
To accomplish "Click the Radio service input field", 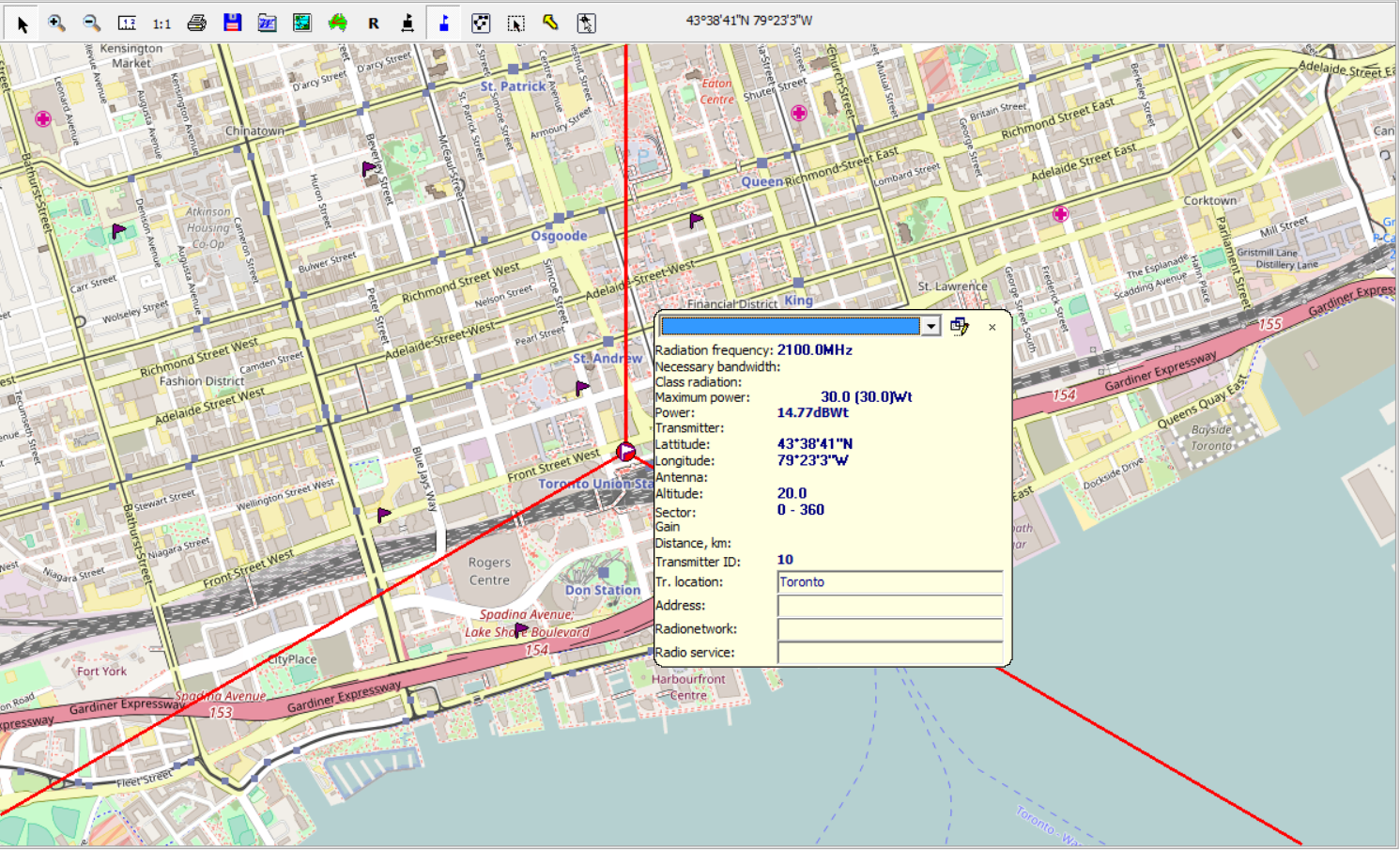I will click(889, 653).
